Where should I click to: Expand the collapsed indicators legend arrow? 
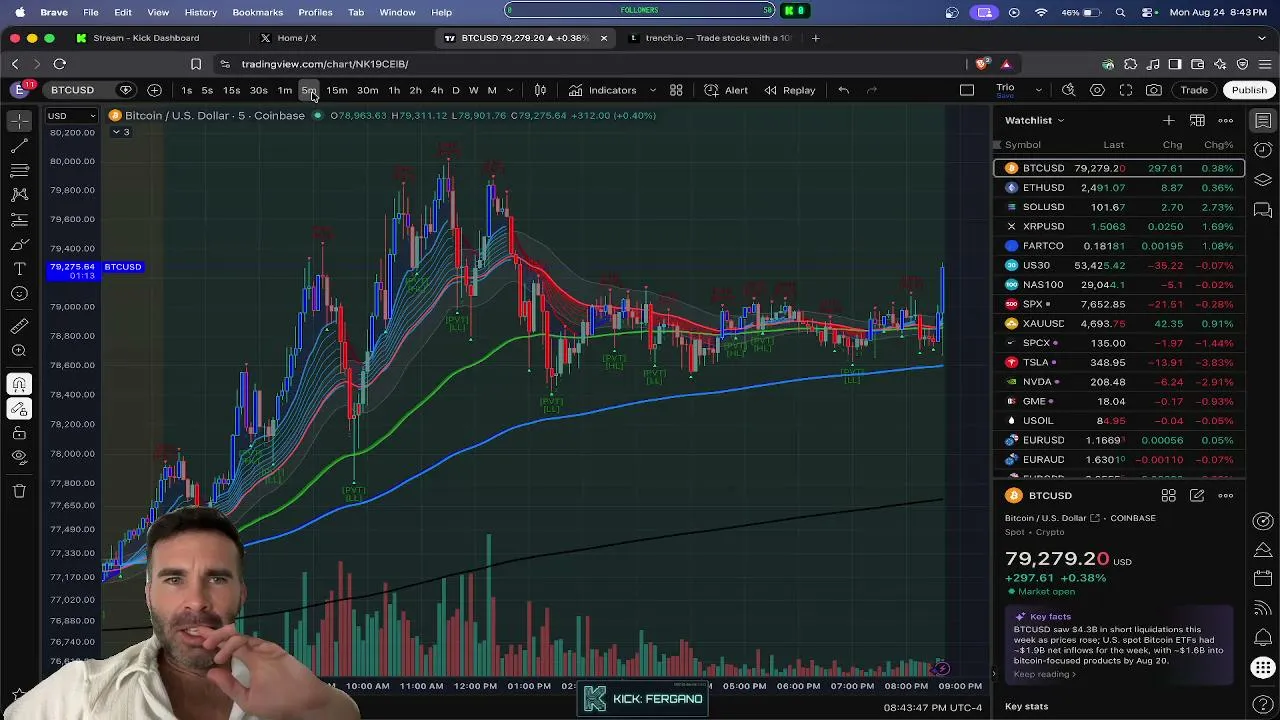point(120,132)
